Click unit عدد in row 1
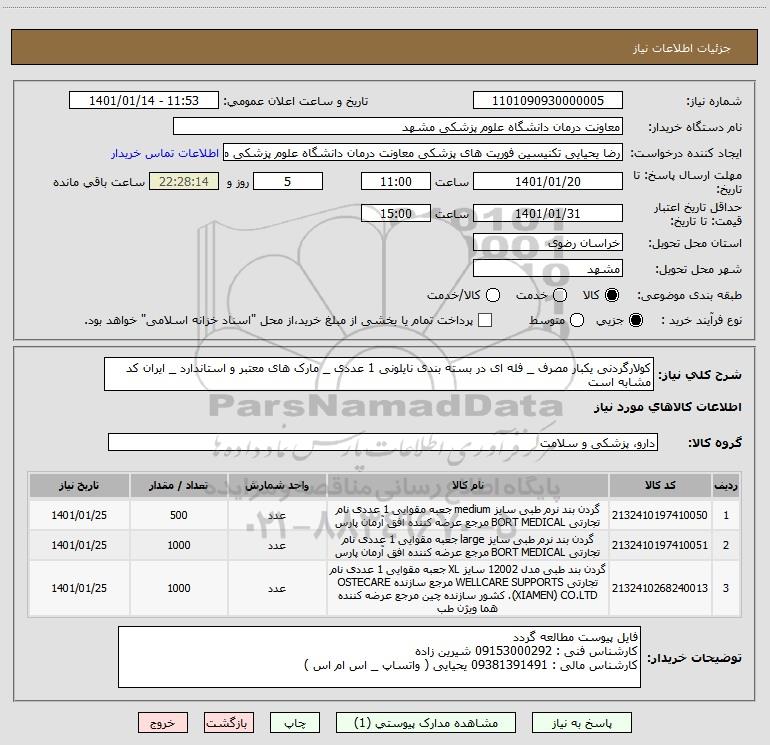 point(277,515)
